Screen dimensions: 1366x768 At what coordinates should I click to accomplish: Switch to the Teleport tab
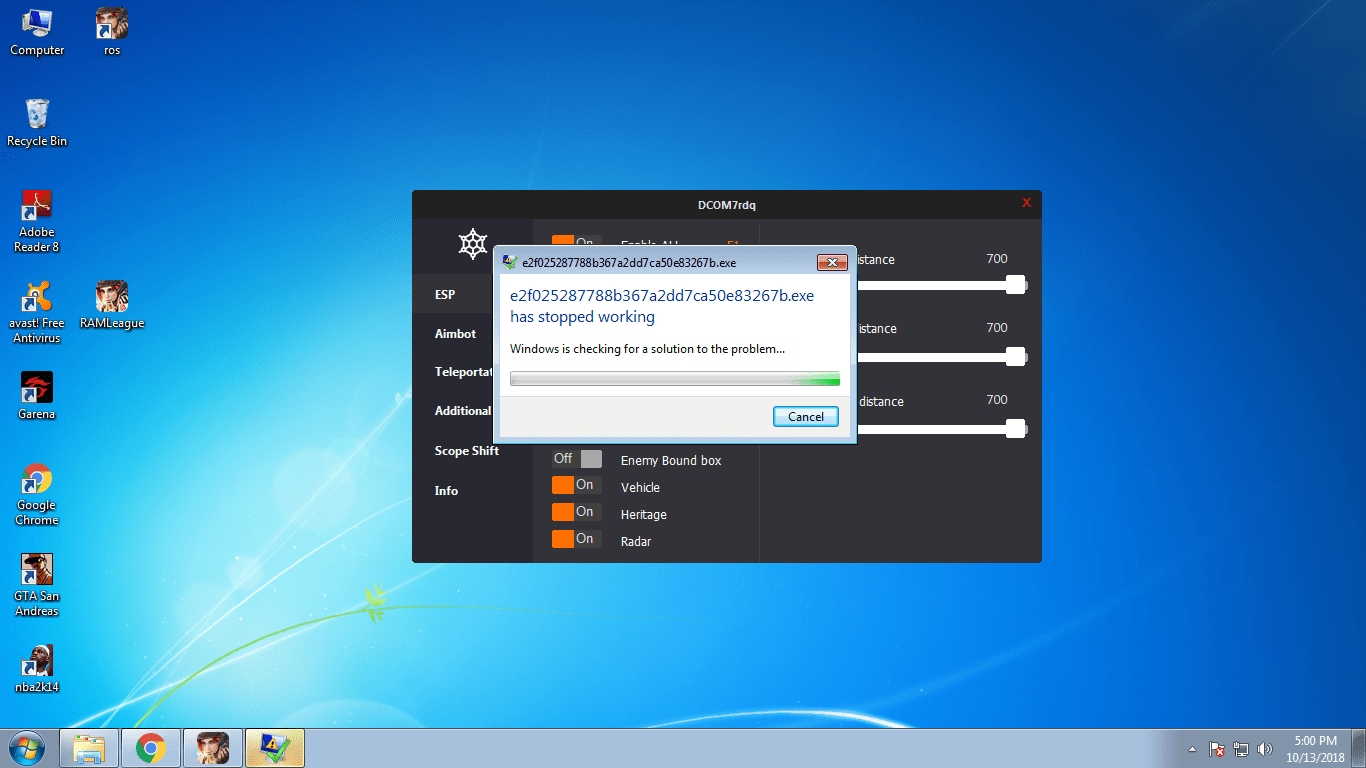point(464,372)
